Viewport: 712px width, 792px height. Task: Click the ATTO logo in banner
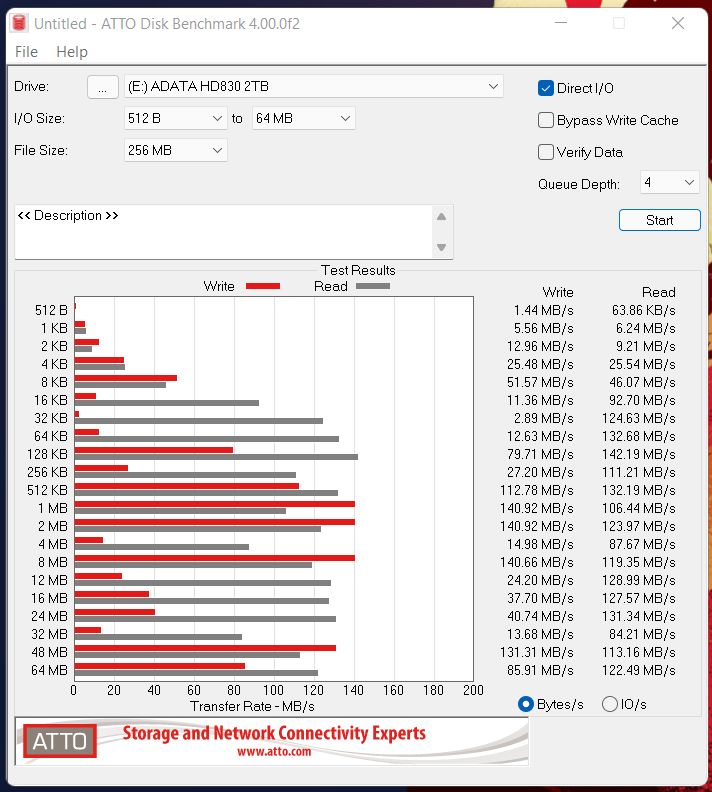coord(60,741)
